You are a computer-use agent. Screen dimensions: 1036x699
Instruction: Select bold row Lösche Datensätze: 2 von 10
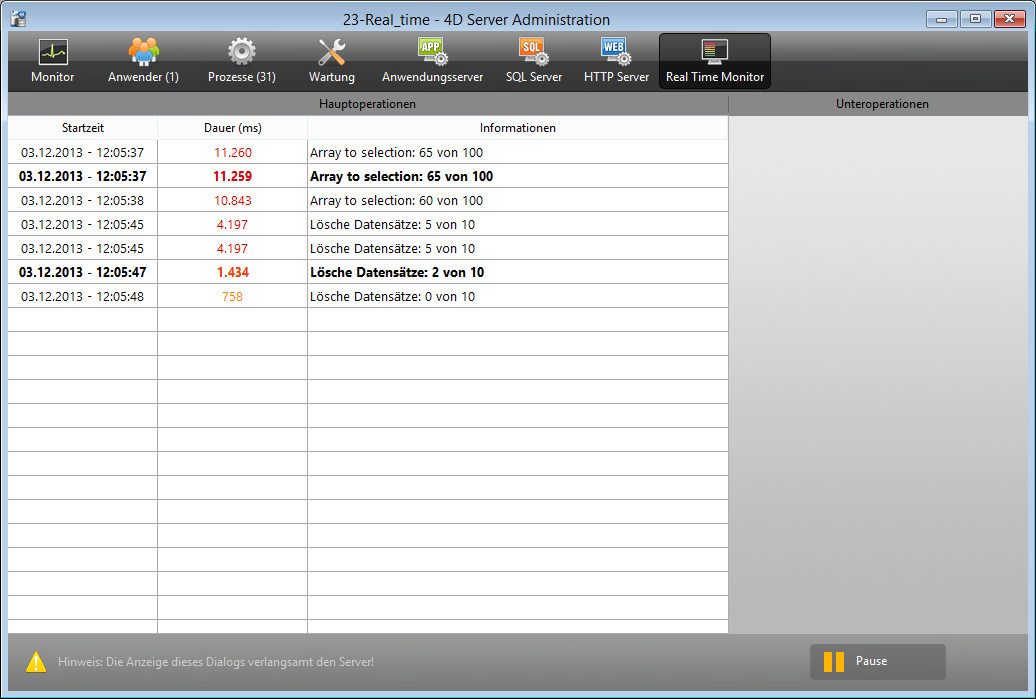click(395, 273)
